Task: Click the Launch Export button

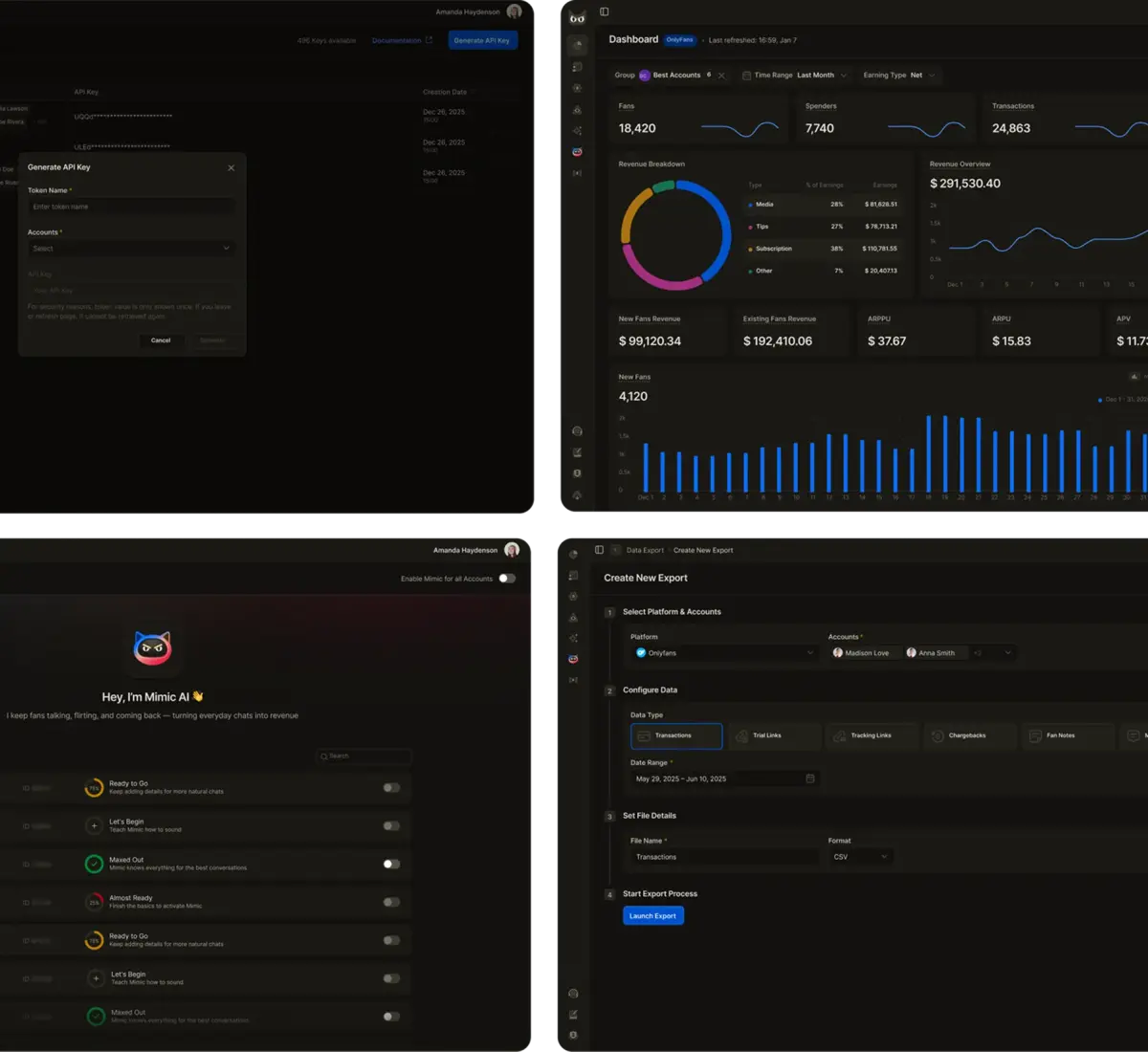Action: (653, 916)
